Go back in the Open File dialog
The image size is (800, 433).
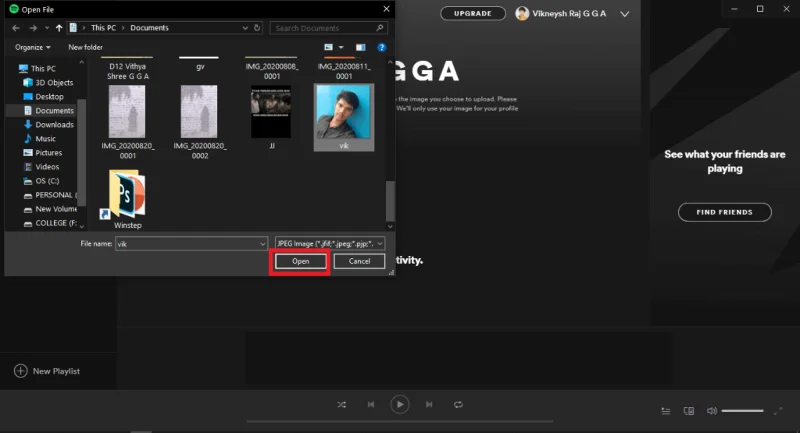point(16,28)
